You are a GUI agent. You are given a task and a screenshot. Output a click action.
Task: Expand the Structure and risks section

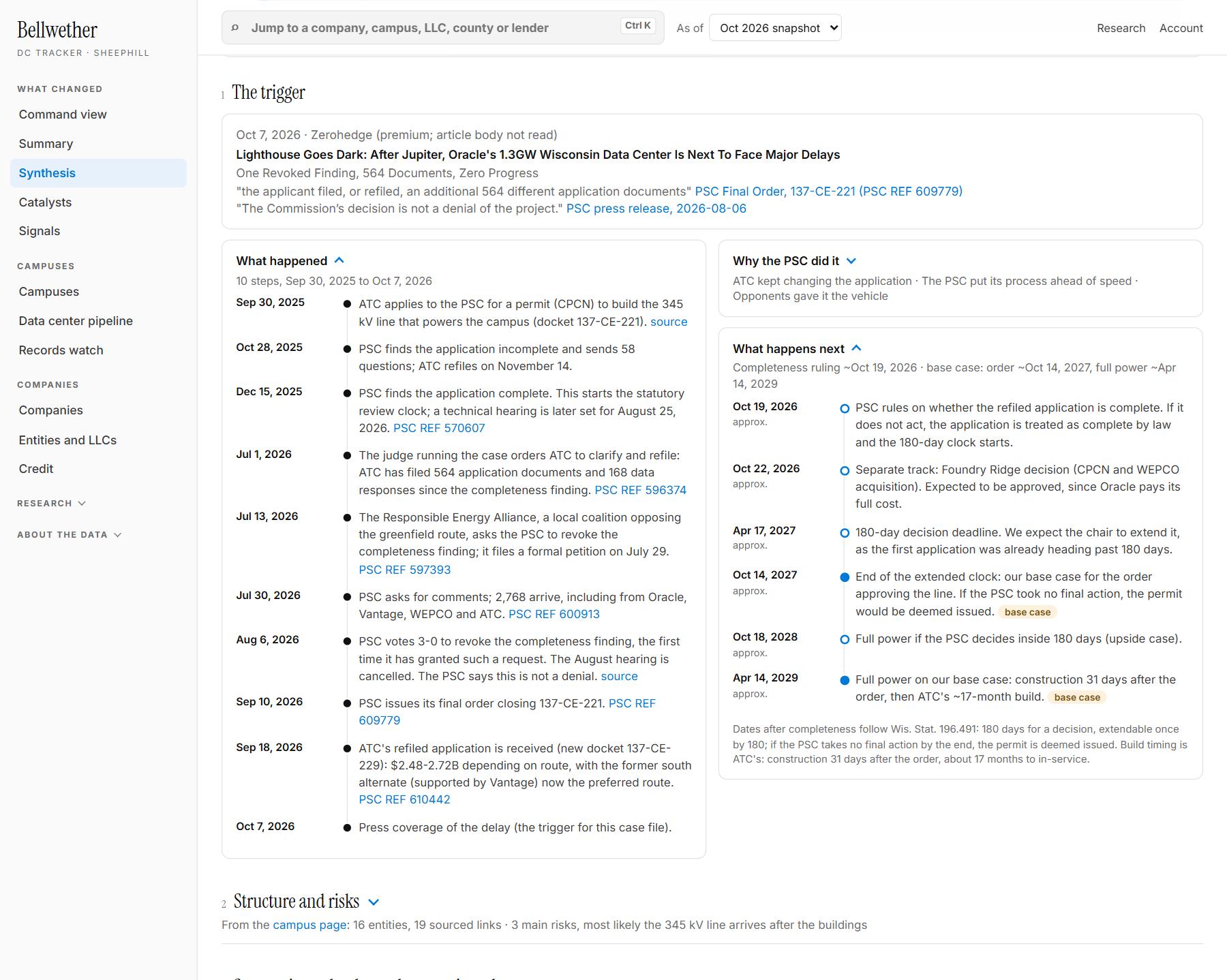pos(374,902)
